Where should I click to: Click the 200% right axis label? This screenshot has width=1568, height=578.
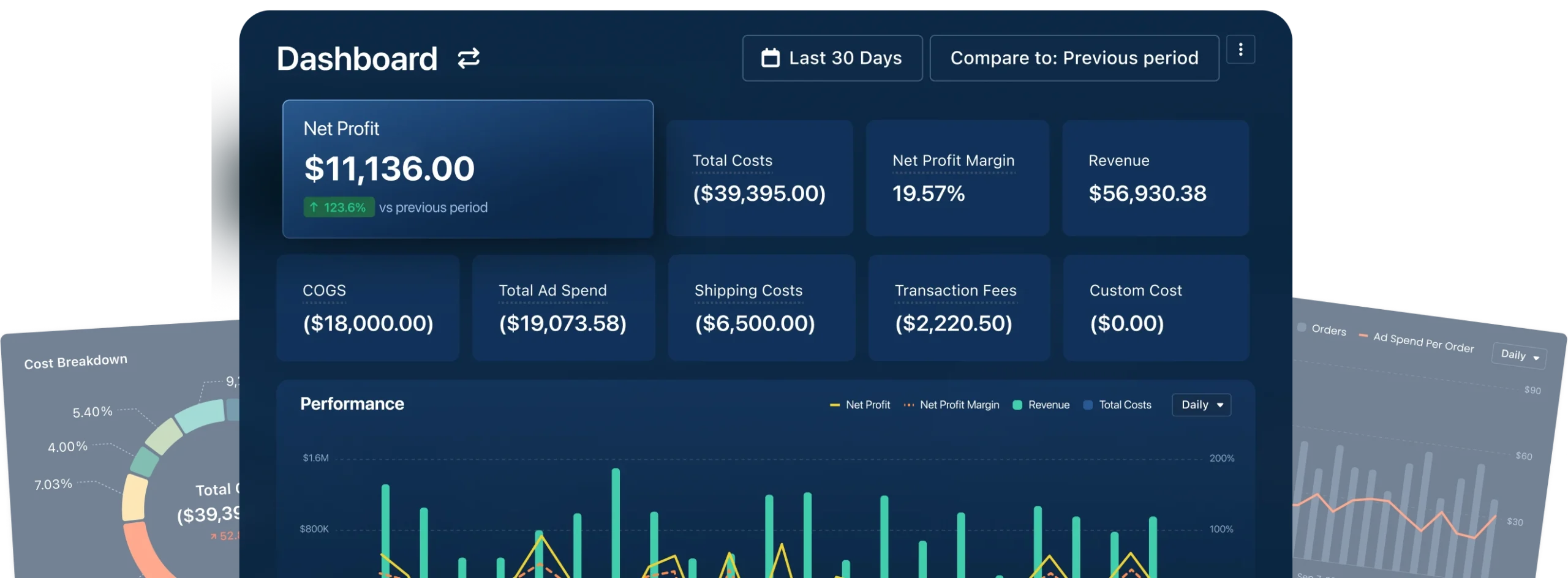point(1221,459)
